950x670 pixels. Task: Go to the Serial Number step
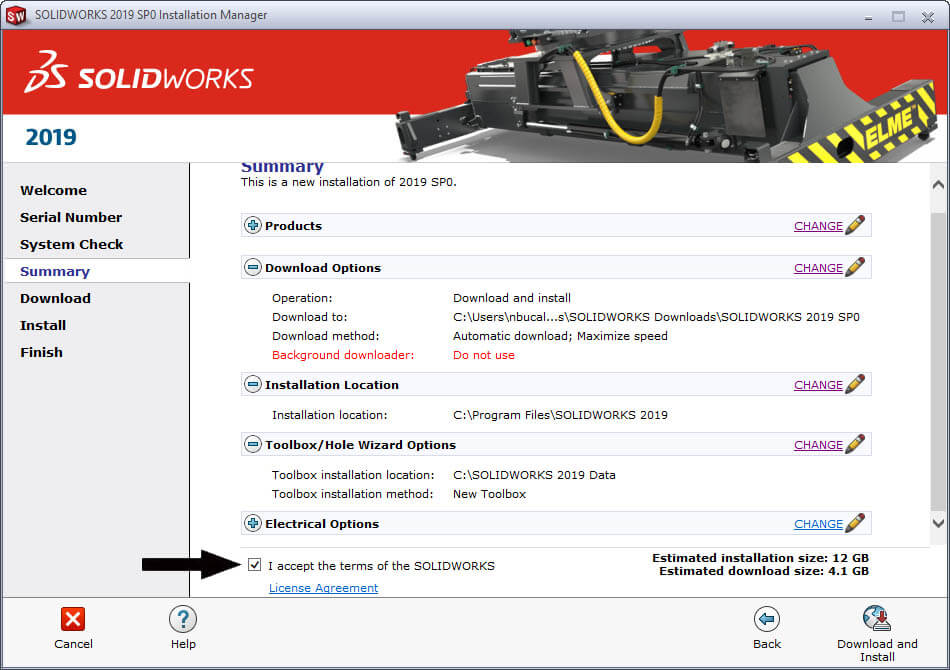[x=71, y=217]
